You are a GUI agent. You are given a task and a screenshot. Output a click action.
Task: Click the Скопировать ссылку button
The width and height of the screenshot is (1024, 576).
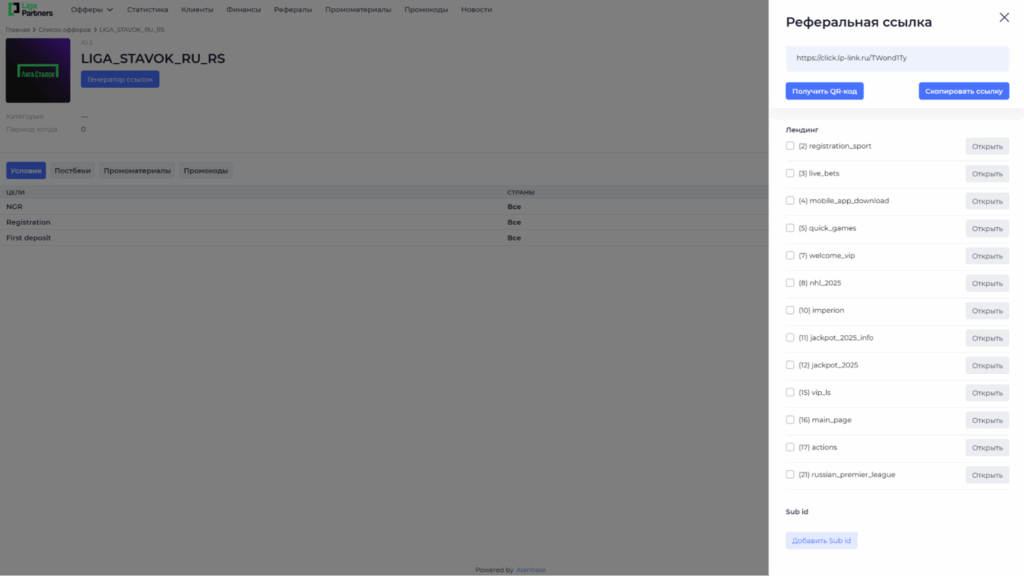click(963, 91)
